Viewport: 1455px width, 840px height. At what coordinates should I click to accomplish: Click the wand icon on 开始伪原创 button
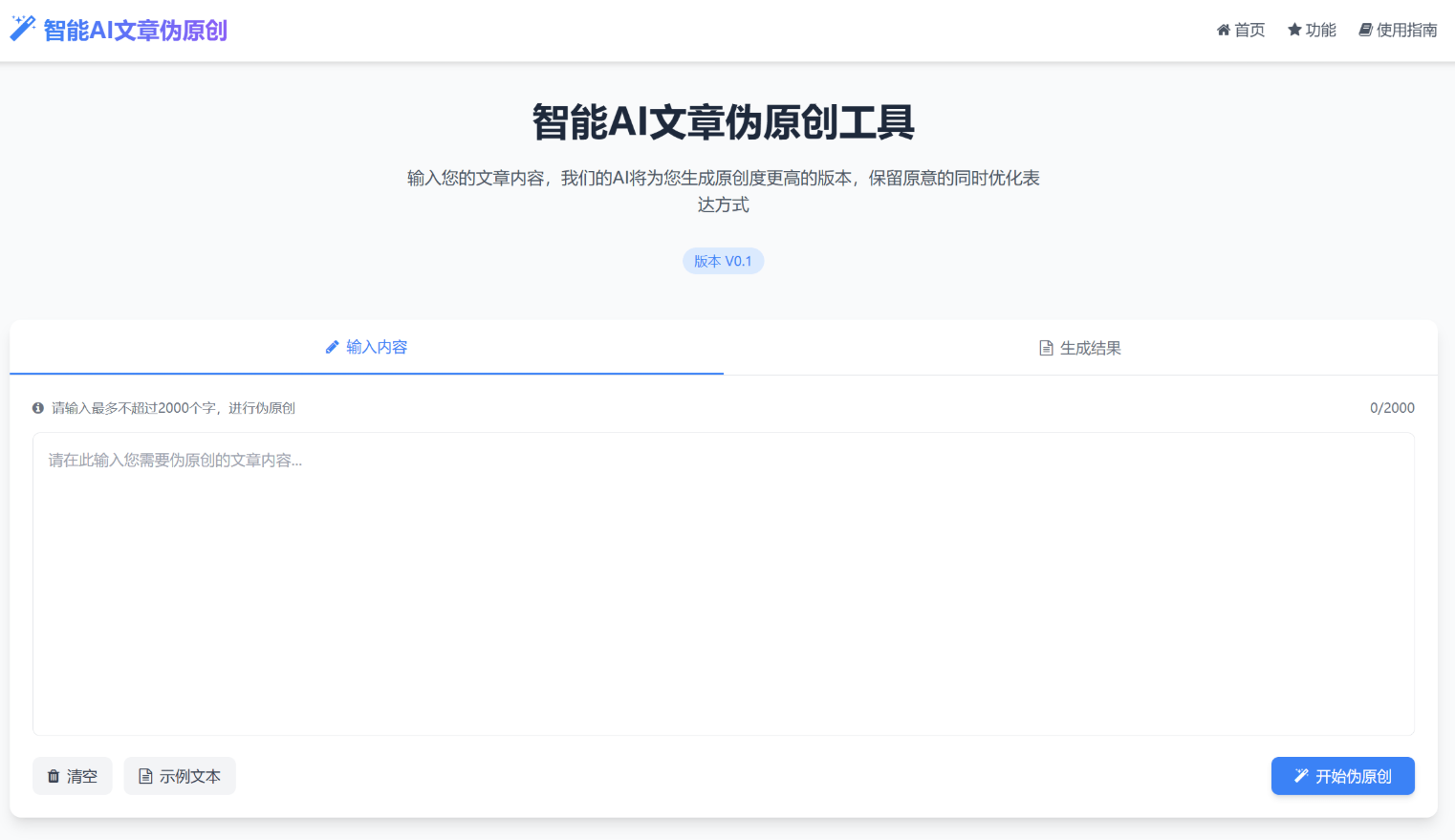click(1301, 776)
